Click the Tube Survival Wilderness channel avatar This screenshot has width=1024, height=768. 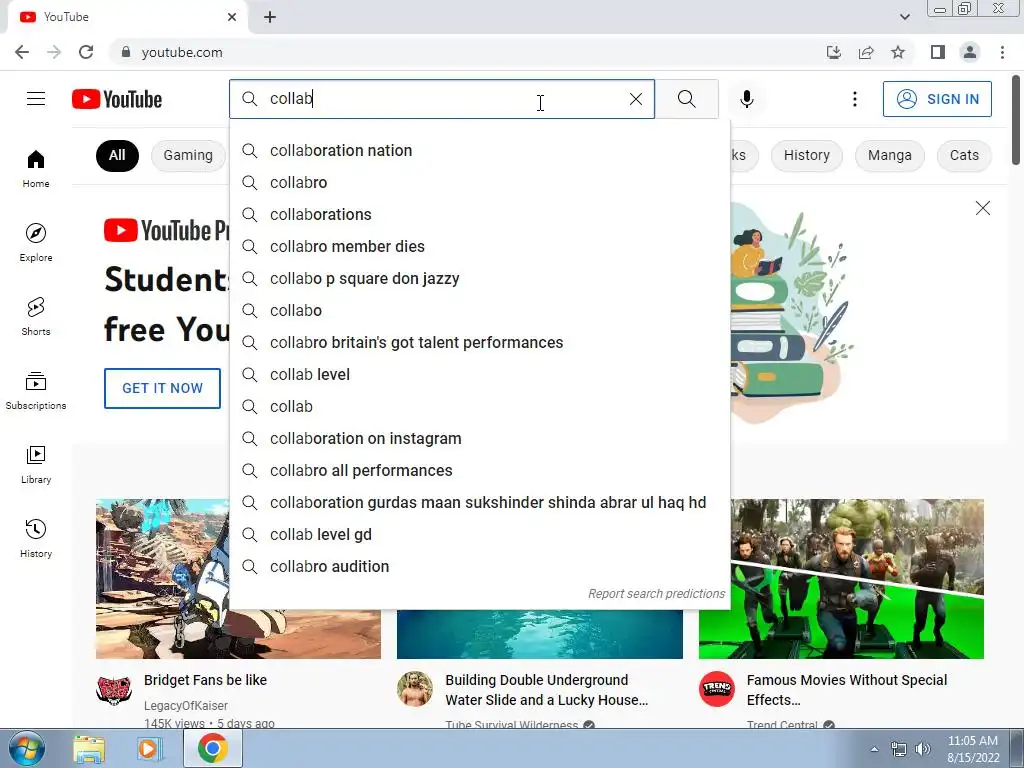pos(415,689)
